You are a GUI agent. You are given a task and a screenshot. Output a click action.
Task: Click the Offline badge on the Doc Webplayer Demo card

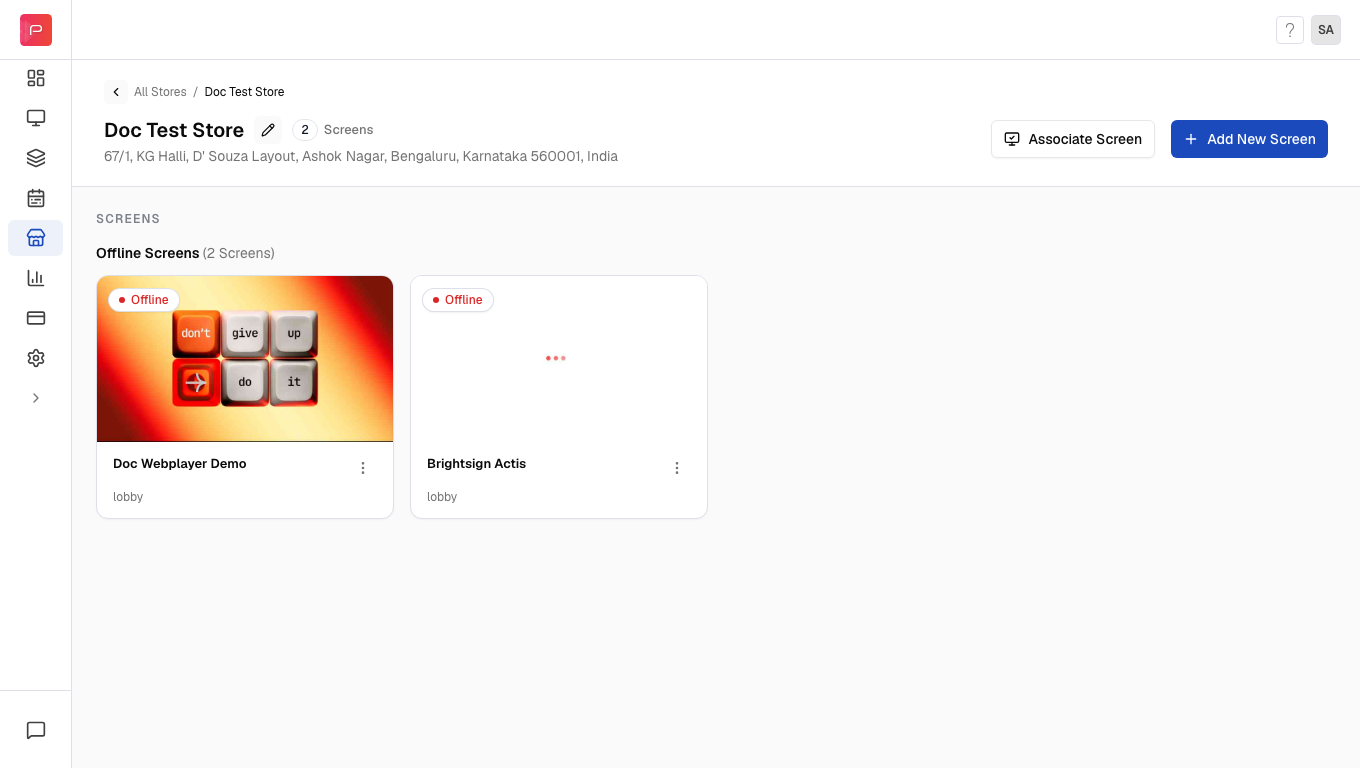click(x=144, y=300)
